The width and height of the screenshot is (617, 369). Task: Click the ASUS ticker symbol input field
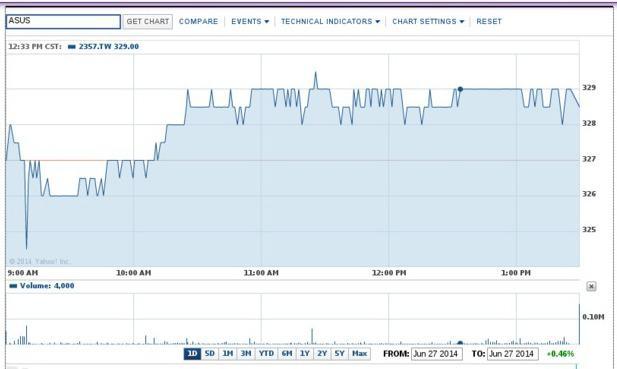coord(63,21)
